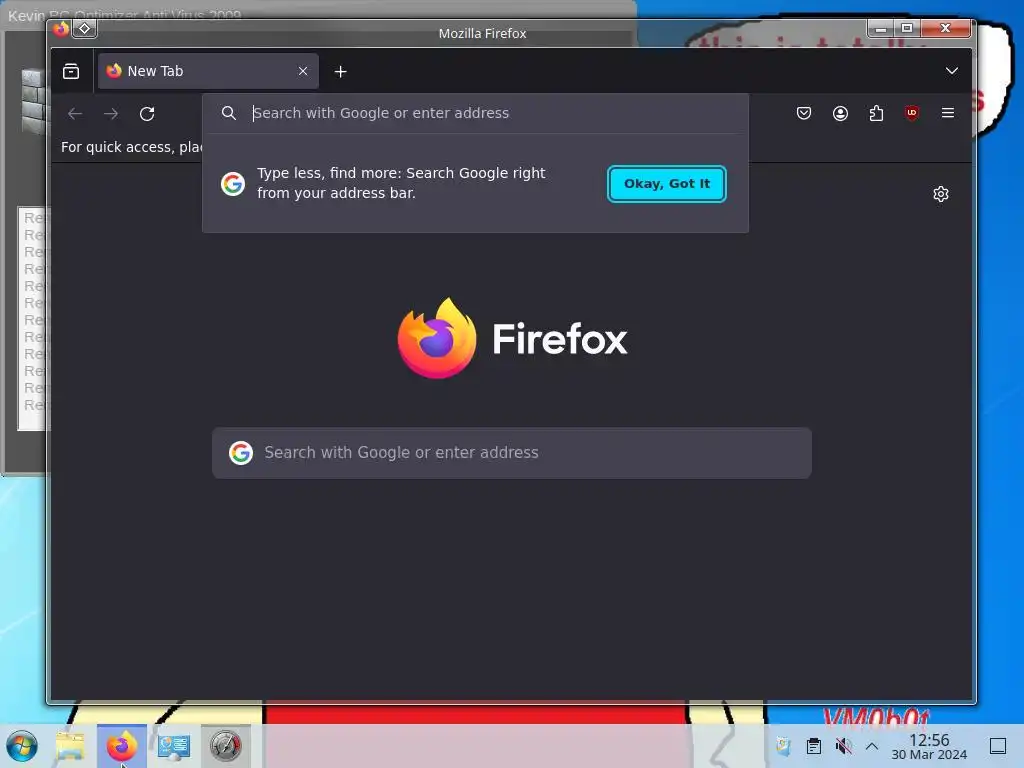The width and height of the screenshot is (1024, 768).
Task: Reload the current page
Action: (x=147, y=114)
